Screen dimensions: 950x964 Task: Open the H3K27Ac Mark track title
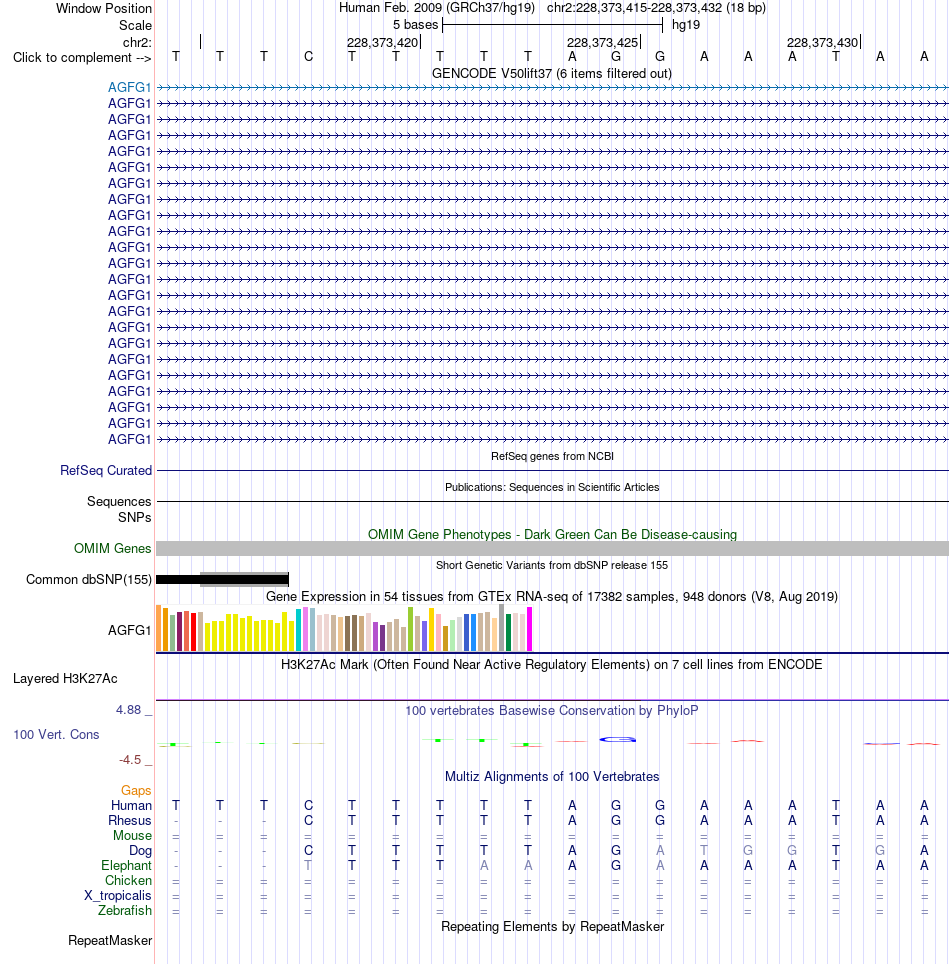[552, 665]
